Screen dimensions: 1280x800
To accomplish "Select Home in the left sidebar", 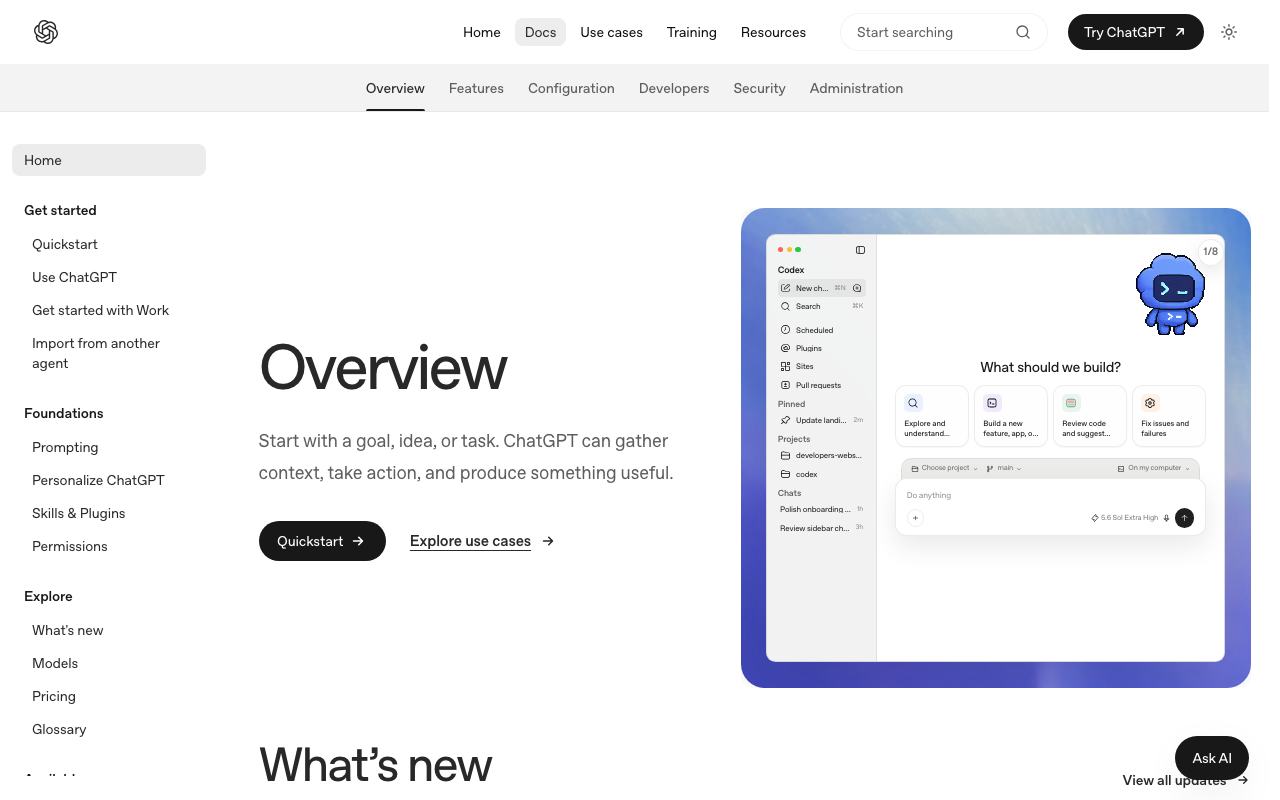I will [109, 160].
